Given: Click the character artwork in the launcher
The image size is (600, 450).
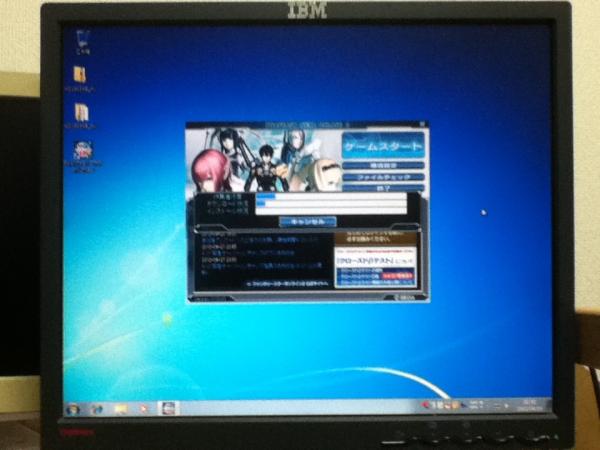Looking at the screenshot, I should (x=264, y=160).
